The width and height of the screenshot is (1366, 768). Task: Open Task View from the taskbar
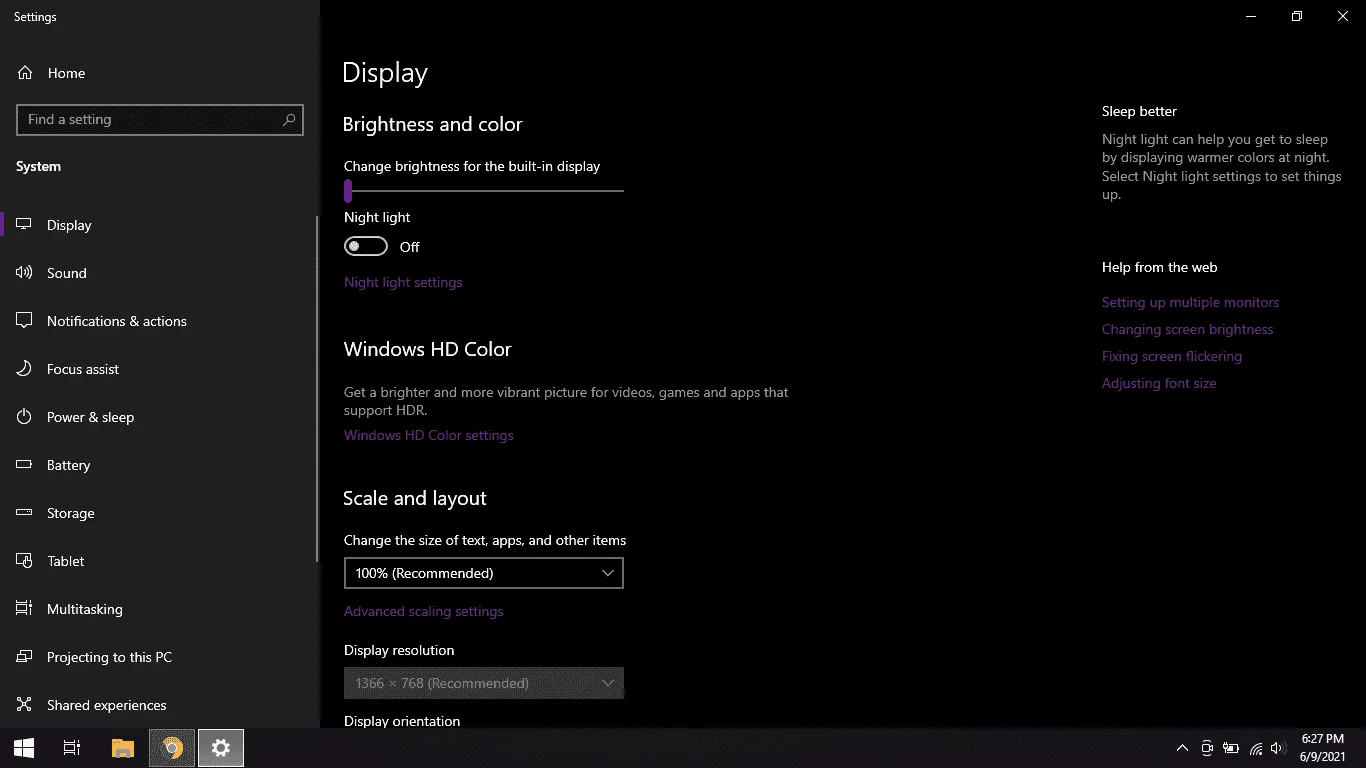click(x=72, y=747)
